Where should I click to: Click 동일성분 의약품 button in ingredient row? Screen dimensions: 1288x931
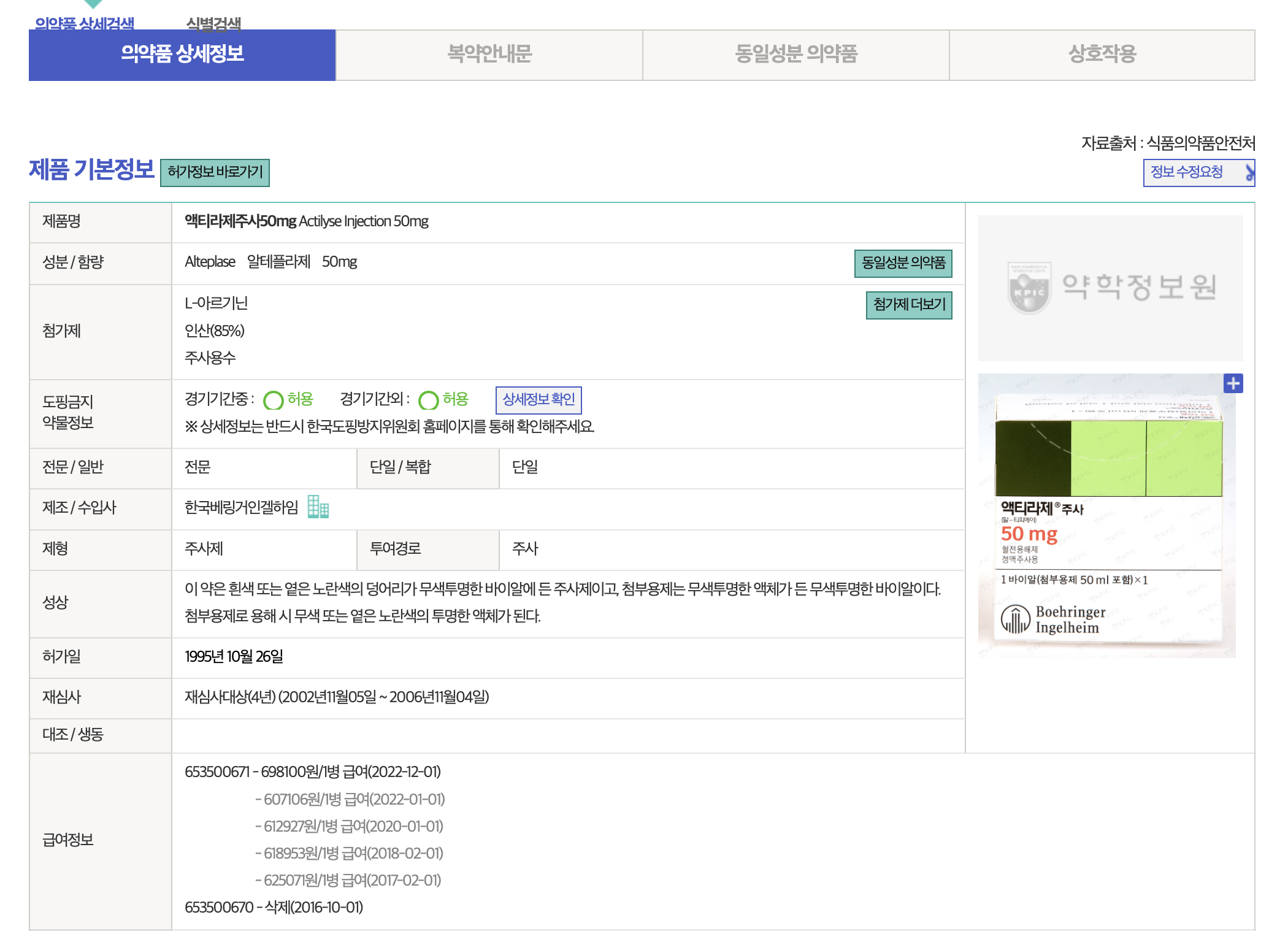pyautogui.click(x=903, y=263)
